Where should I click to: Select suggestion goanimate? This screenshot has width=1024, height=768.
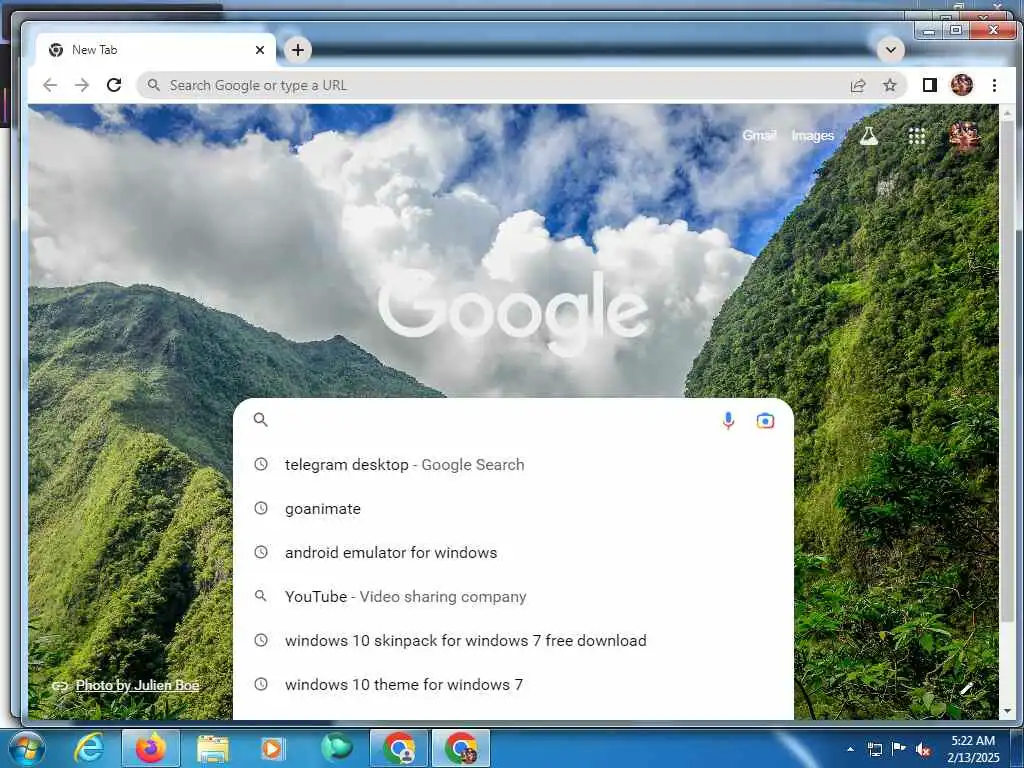pyautogui.click(x=514, y=508)
